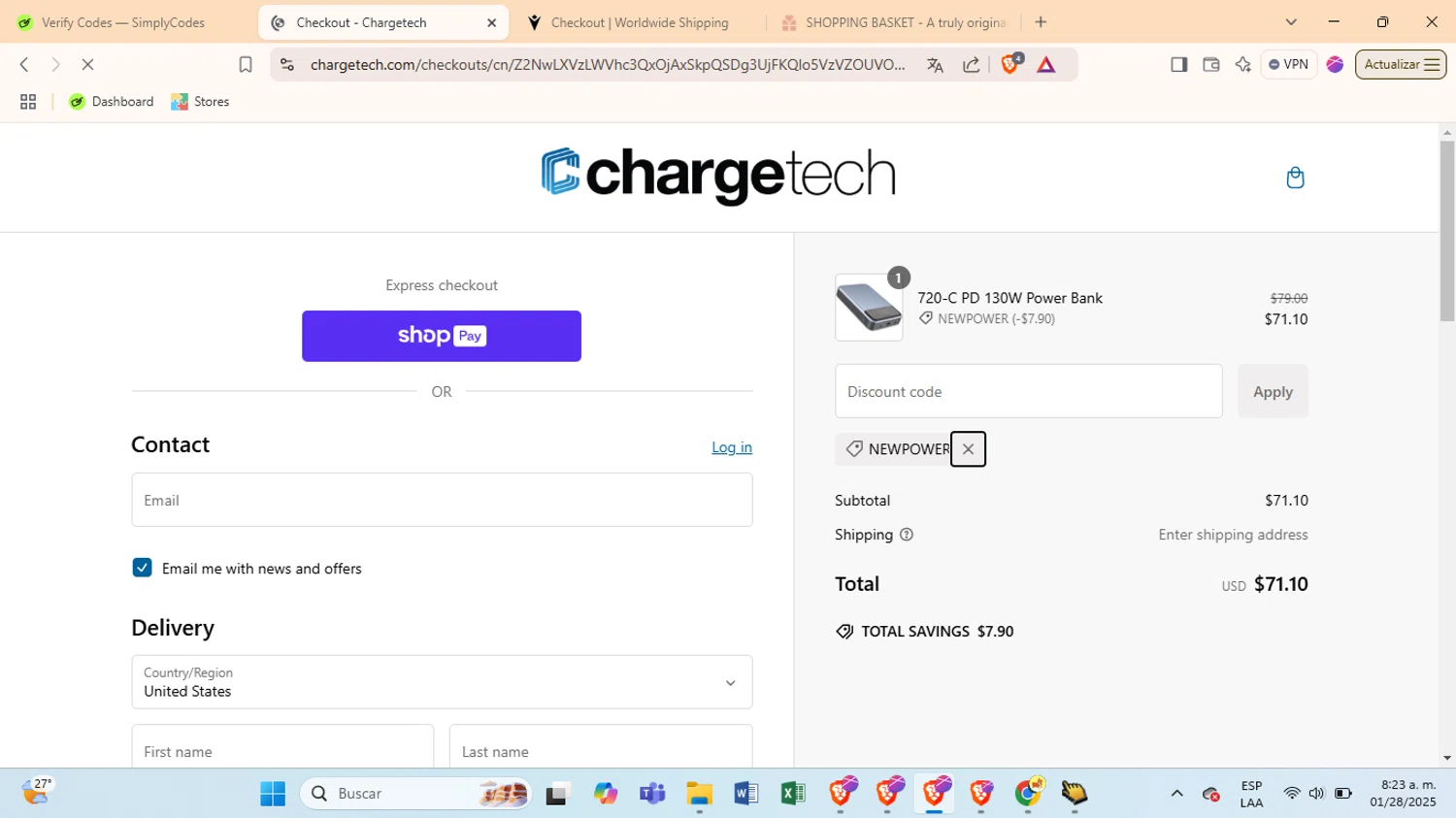This screenshot has width=1456, height=818.
Task: Open File Explorer from taskbar
Action: pos(699,794)
